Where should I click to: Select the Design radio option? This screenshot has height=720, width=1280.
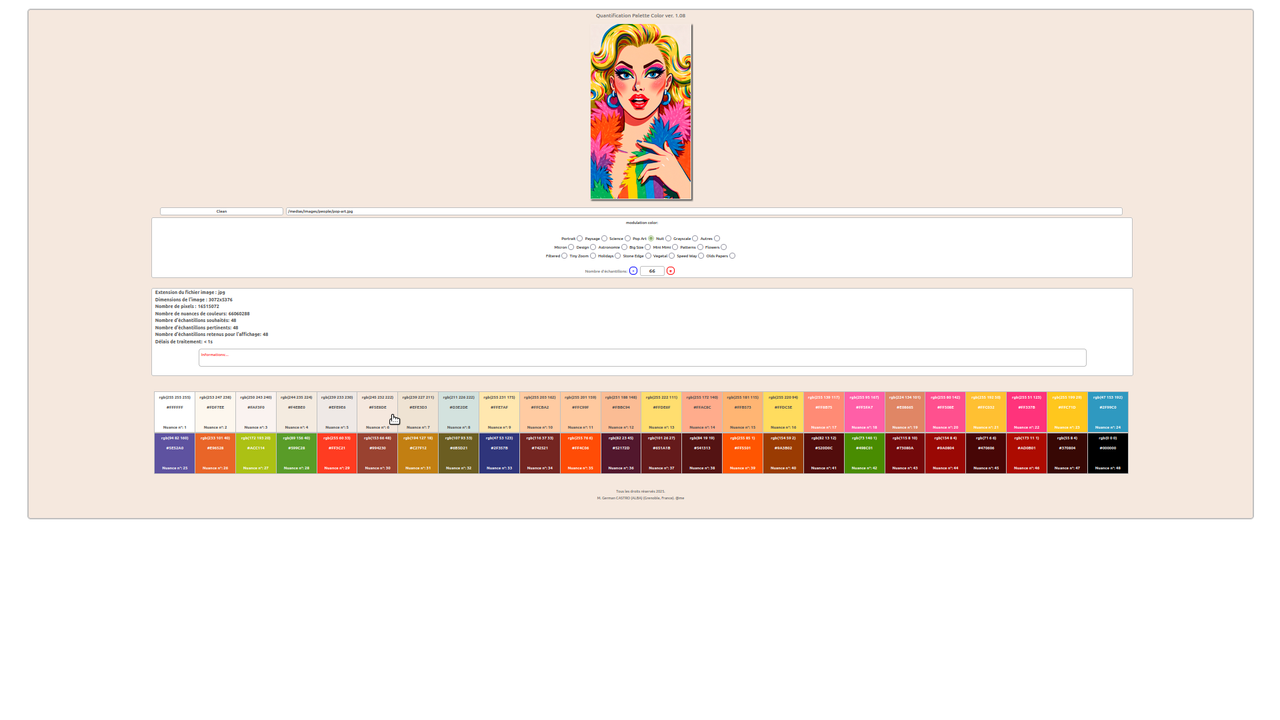tap(593, 247)
